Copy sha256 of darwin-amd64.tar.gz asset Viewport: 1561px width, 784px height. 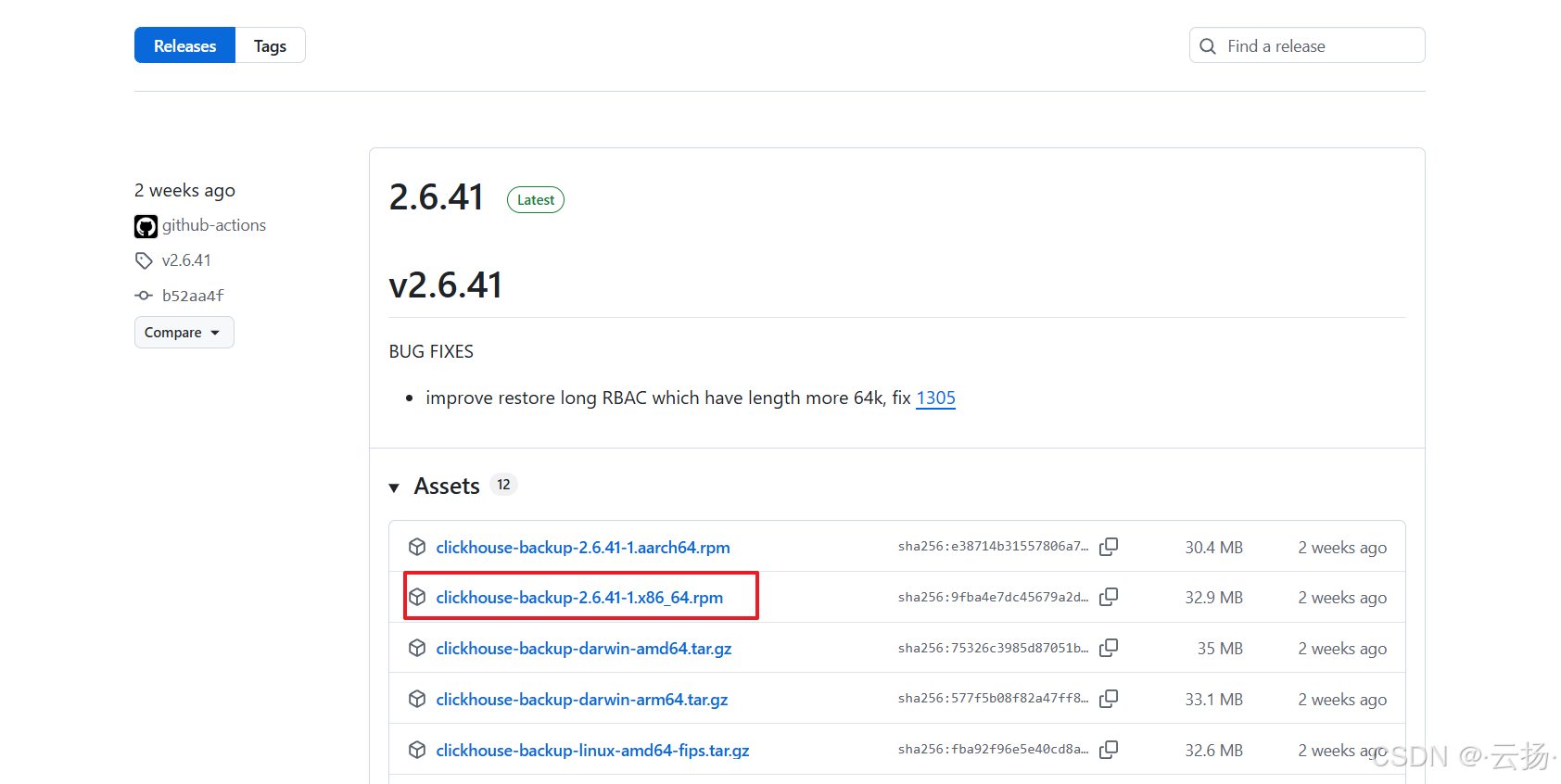point(1109,648)
